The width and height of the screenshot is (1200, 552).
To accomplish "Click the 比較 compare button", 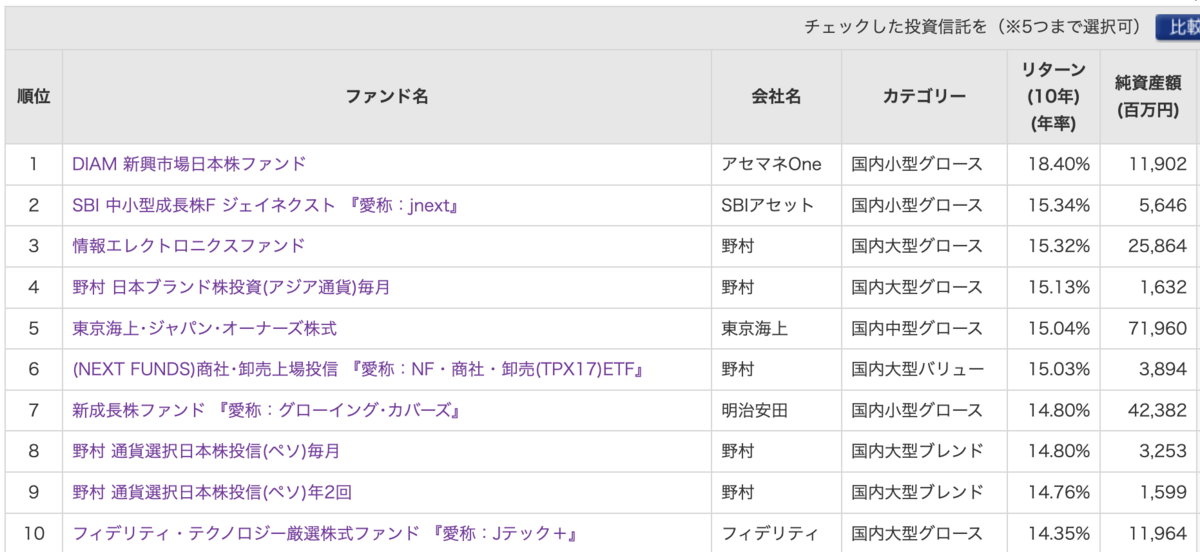I will pos(1178,27).
